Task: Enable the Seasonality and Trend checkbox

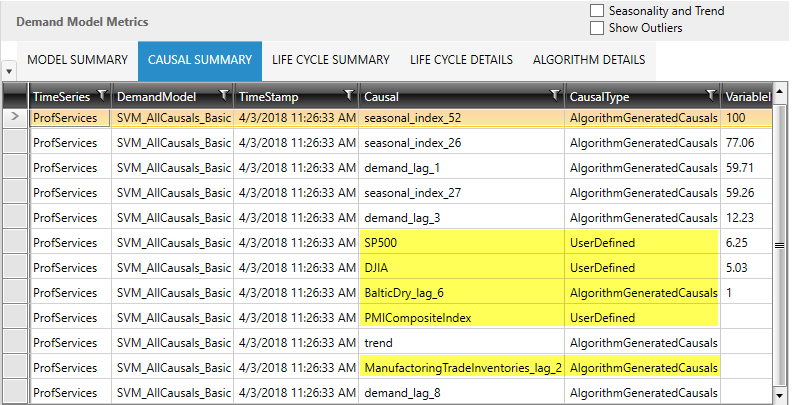Action: tap(597, 11)
